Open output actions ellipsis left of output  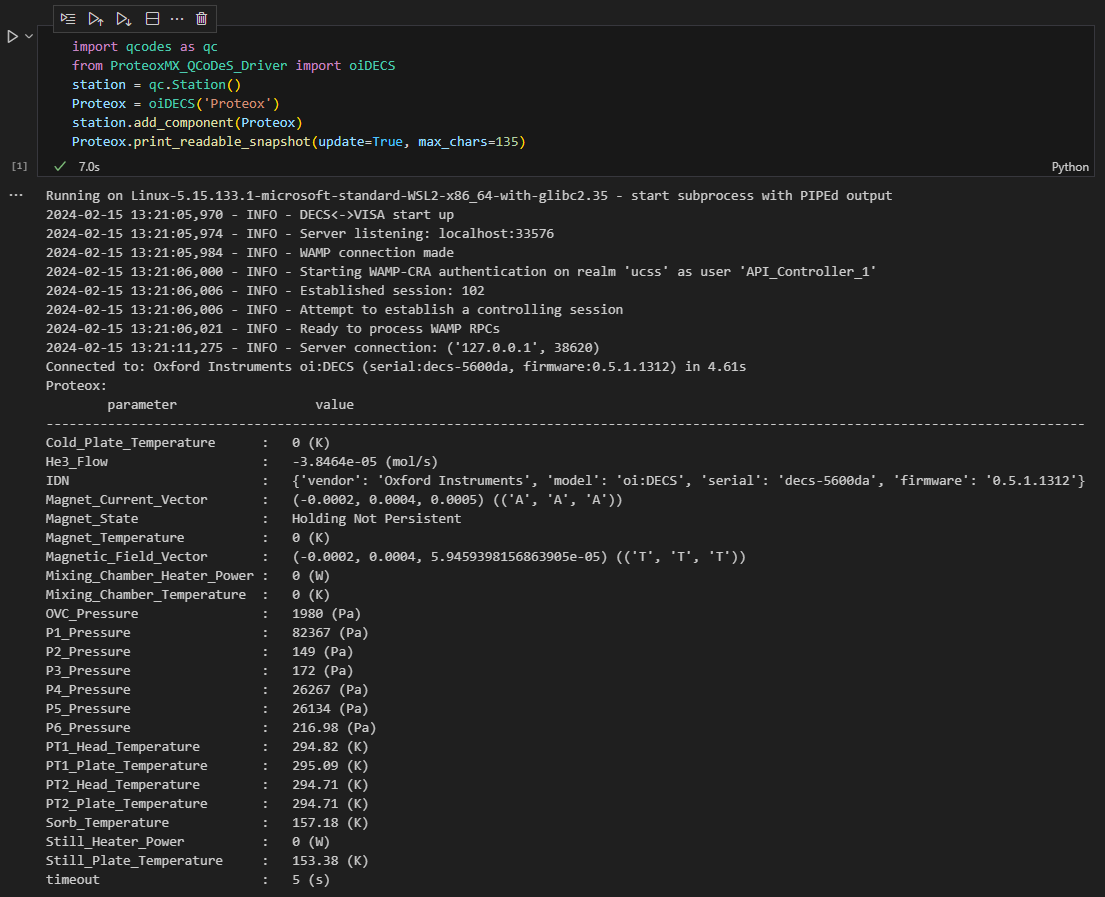[15, 195]
